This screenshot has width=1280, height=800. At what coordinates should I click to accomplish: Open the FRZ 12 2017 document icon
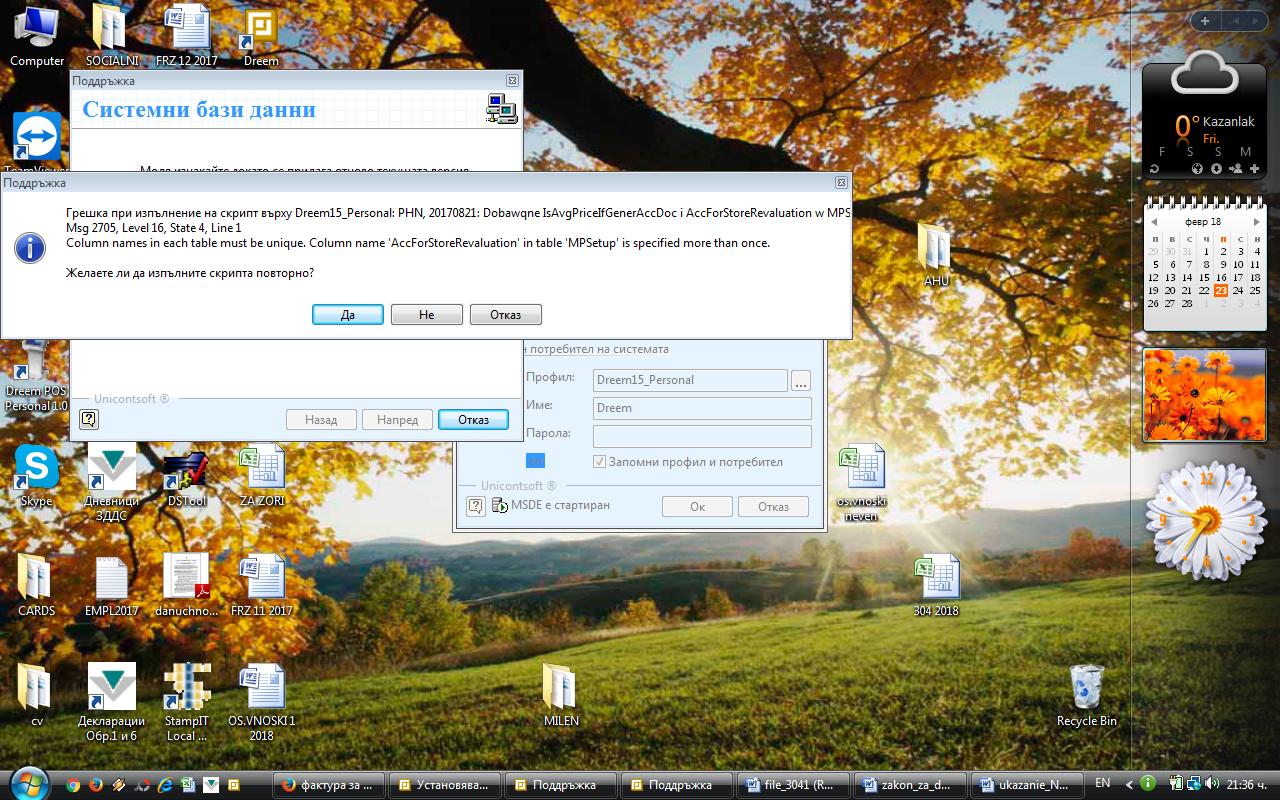(x=187, y=35)
